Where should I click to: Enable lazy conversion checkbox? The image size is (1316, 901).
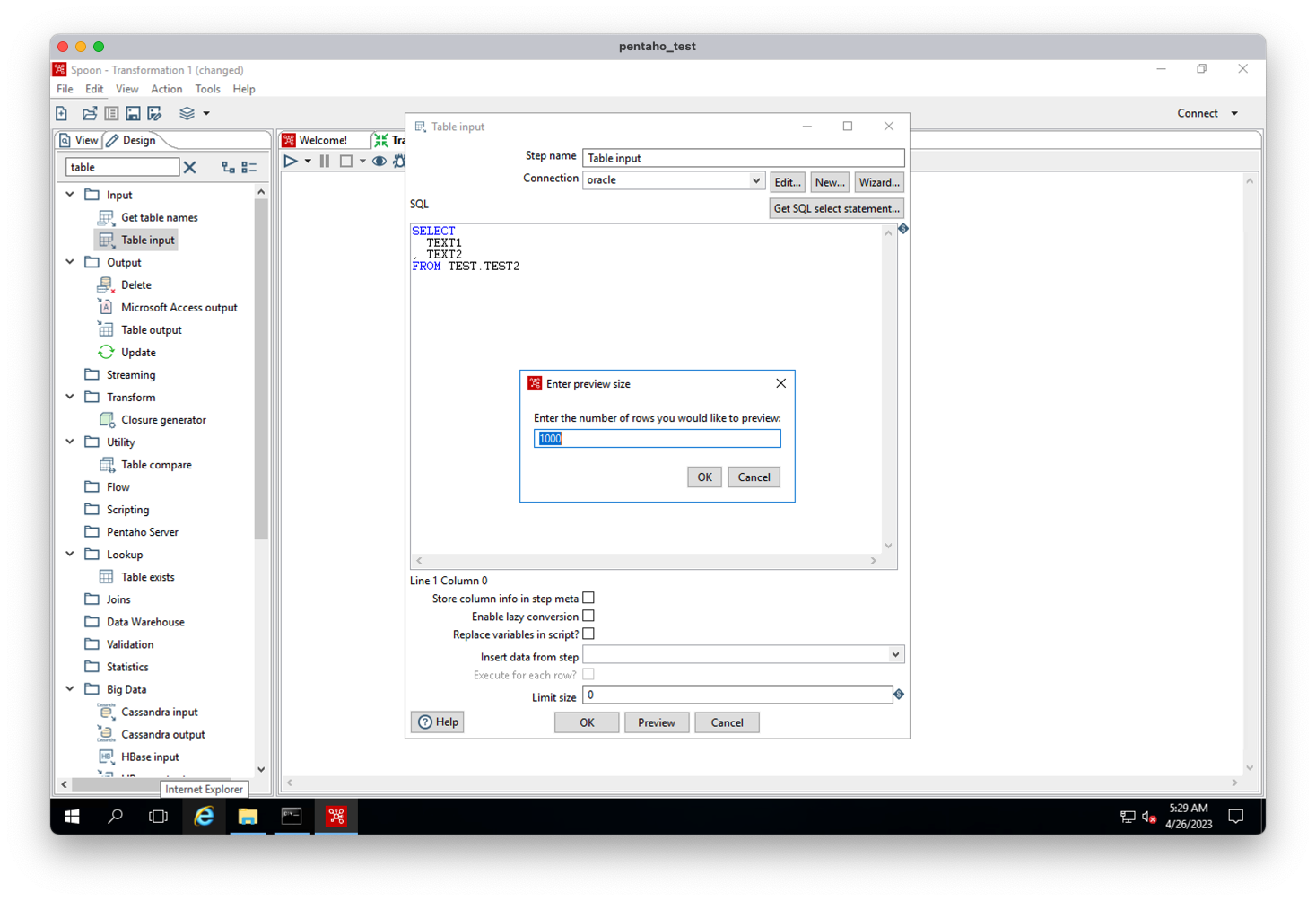coord(588,616)
